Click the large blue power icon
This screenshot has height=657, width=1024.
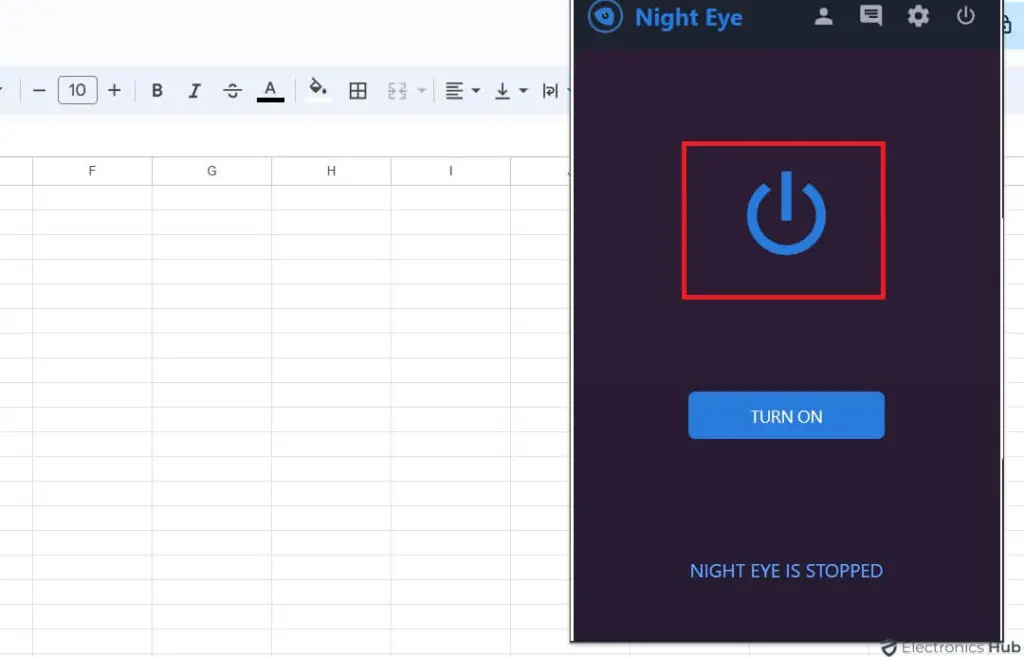click(x=786, y=213)
